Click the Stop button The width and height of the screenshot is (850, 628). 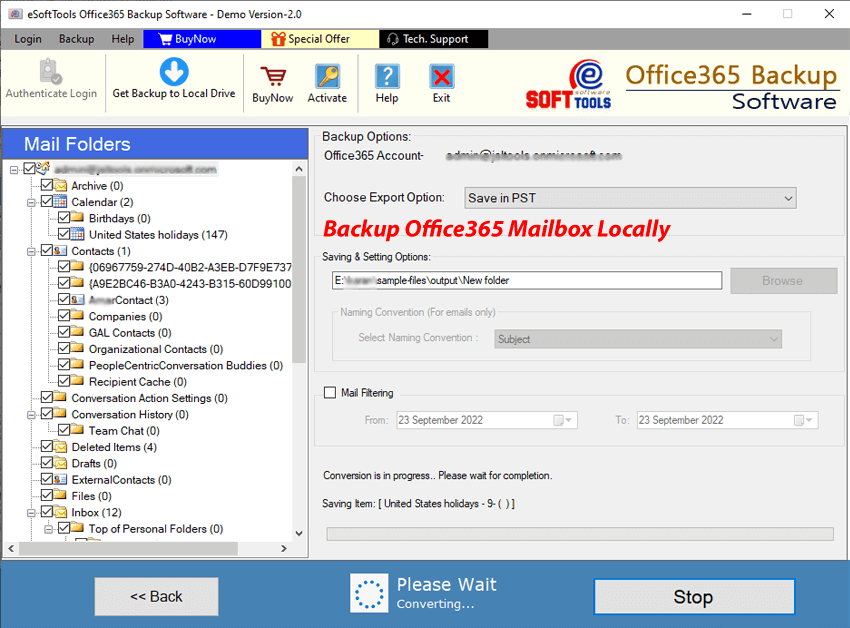point(692,597)
